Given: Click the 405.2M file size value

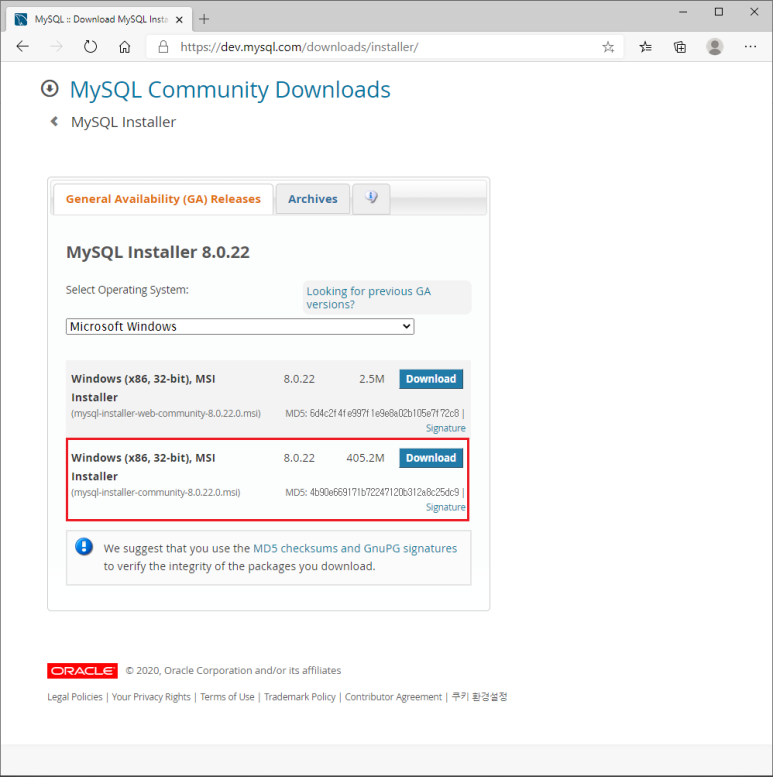Looking at the screenshot, I should click(x=365, y=458).
